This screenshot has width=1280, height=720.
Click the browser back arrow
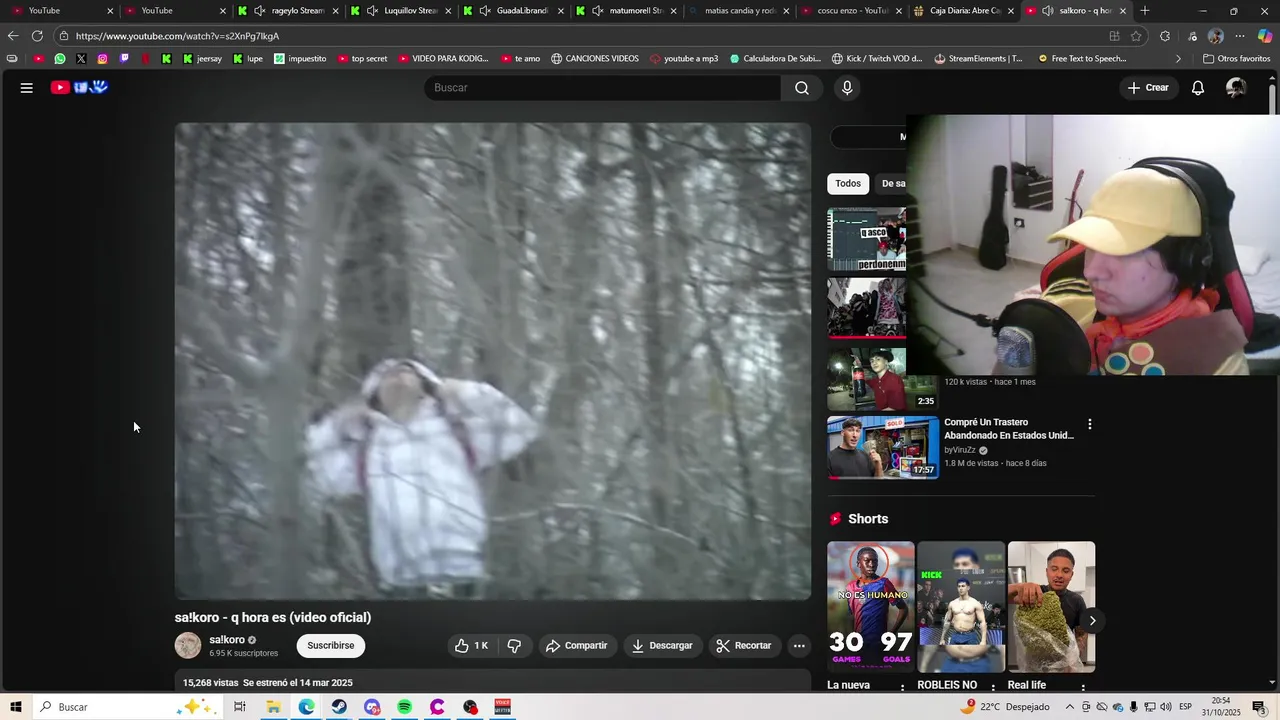click(x=13, y=36)
